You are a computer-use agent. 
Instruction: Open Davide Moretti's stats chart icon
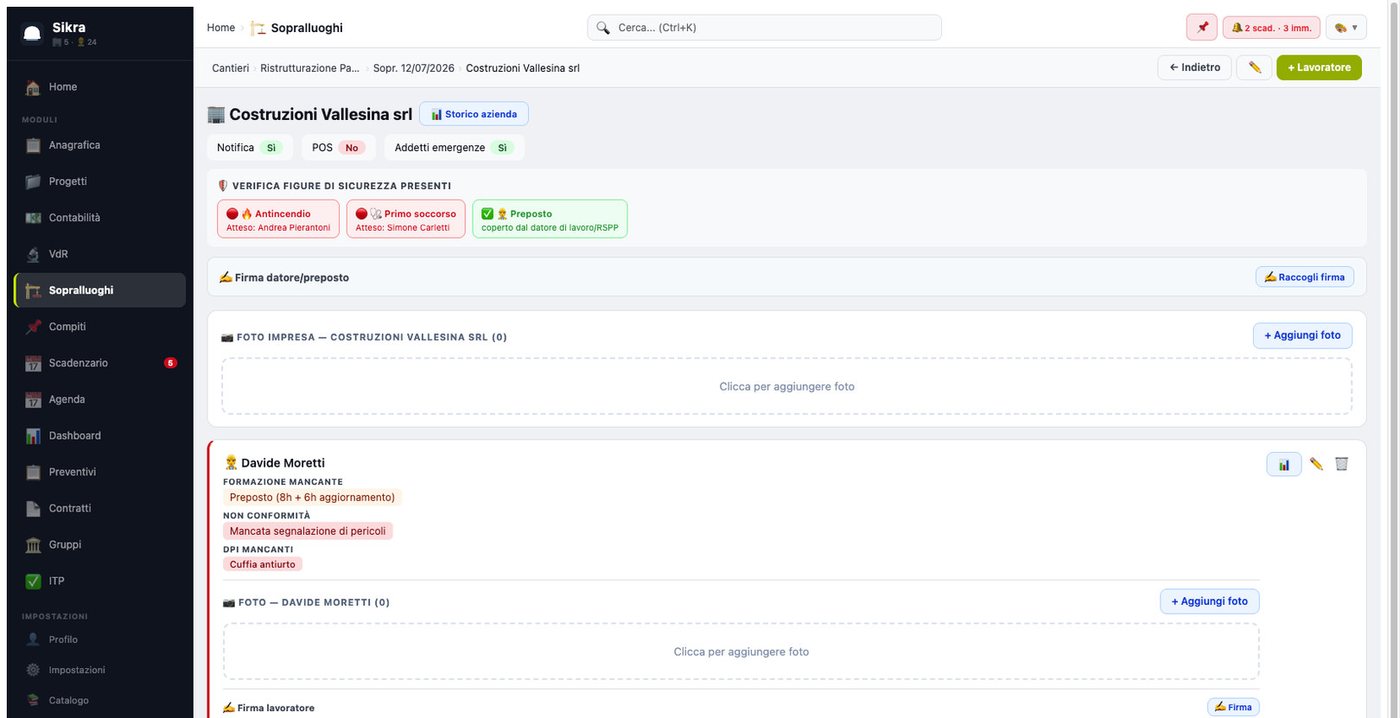[x=1284, y=464]
